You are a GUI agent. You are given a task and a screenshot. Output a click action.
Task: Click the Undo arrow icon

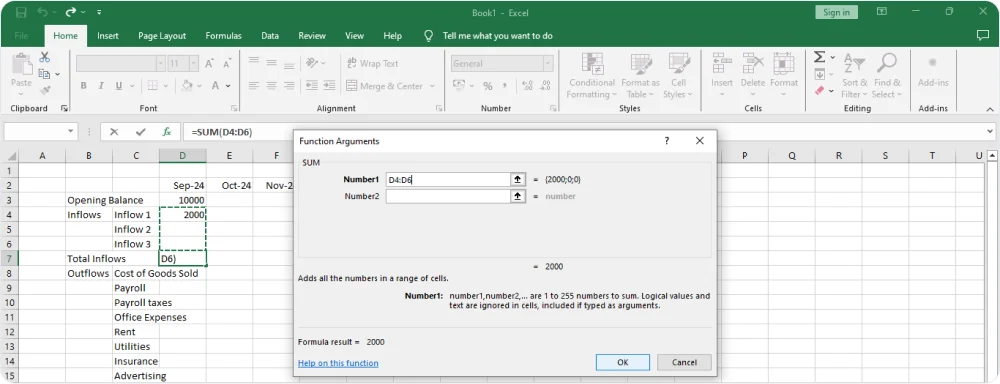(x=43, y=12)
